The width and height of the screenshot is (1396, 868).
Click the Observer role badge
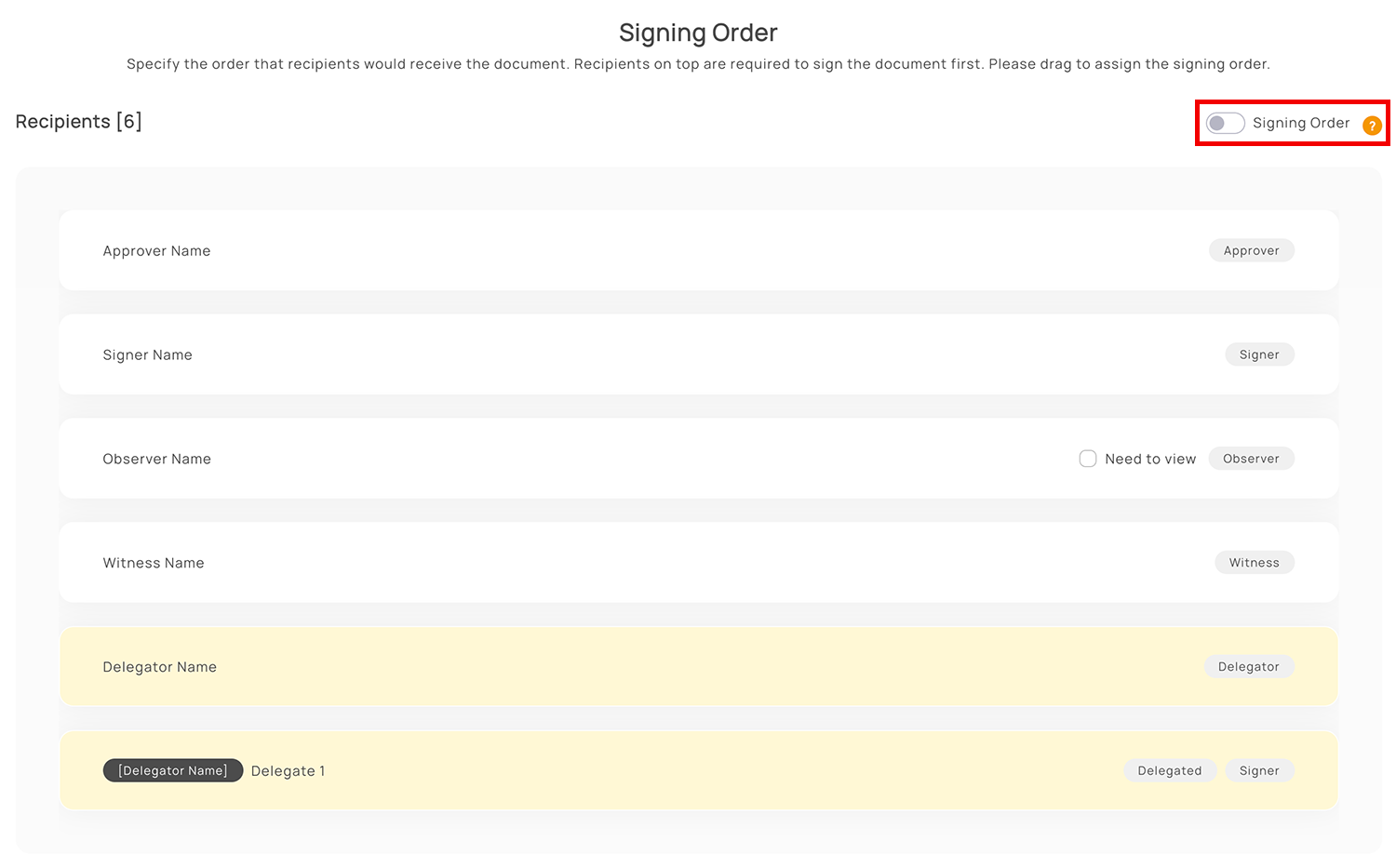[x=1252, y=459]
